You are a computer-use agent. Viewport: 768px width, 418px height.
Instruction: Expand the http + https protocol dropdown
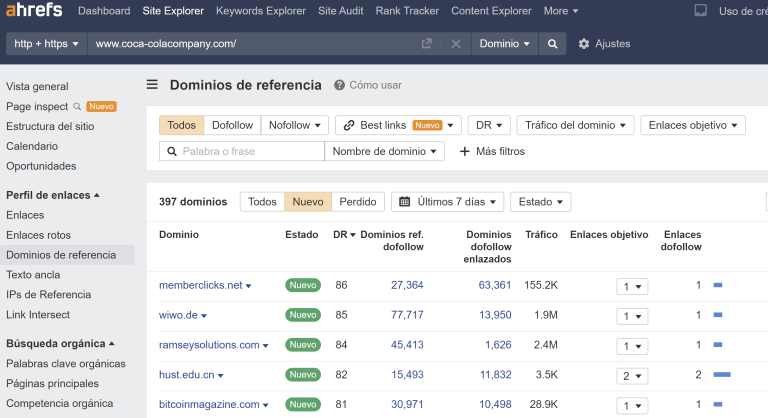point(46,44)
